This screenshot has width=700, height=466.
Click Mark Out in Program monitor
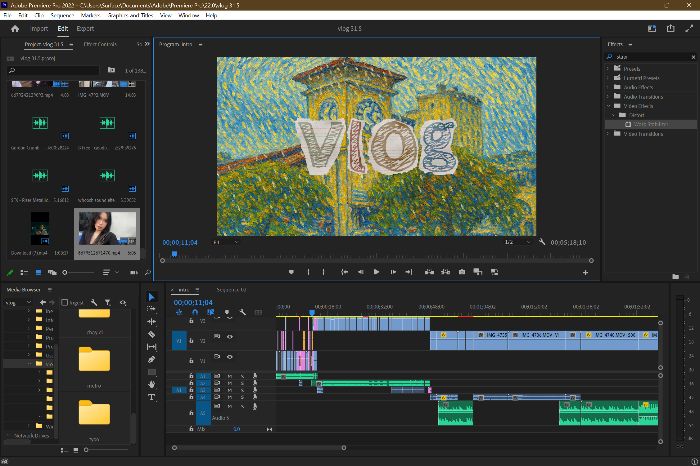(x=324, y=272)
